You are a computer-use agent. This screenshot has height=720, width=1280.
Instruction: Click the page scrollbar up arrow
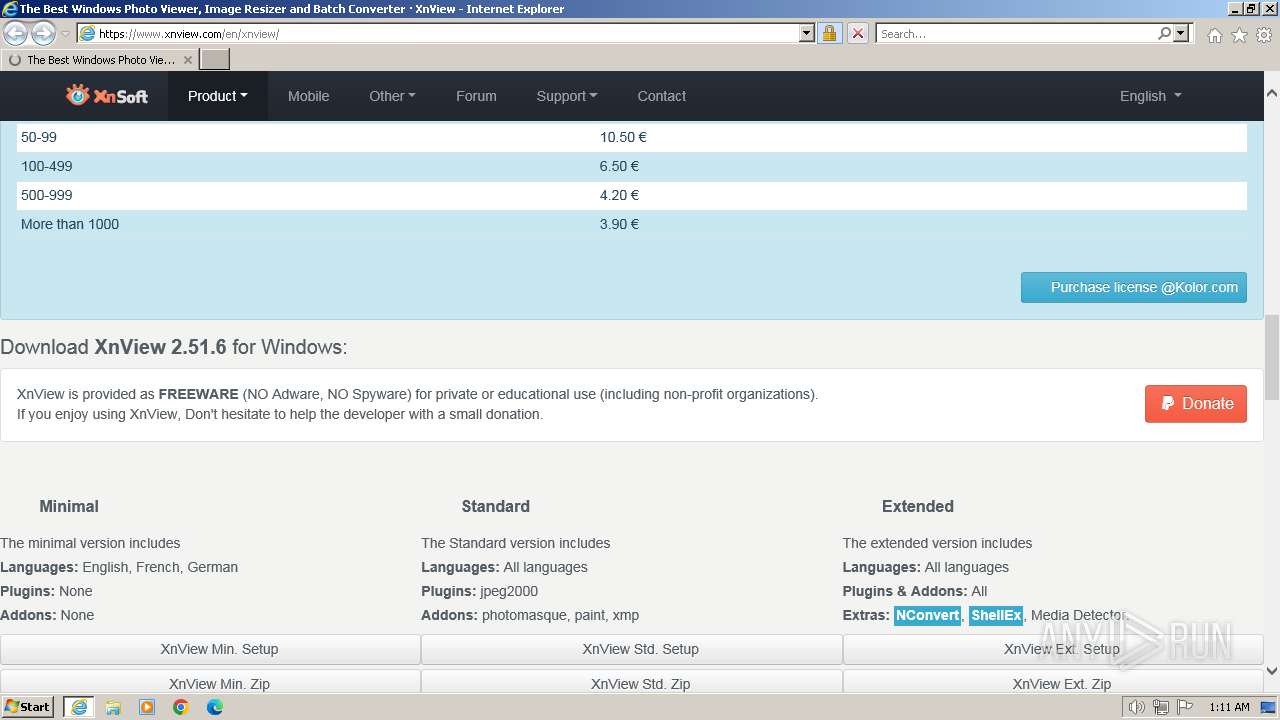point(1272,92)
